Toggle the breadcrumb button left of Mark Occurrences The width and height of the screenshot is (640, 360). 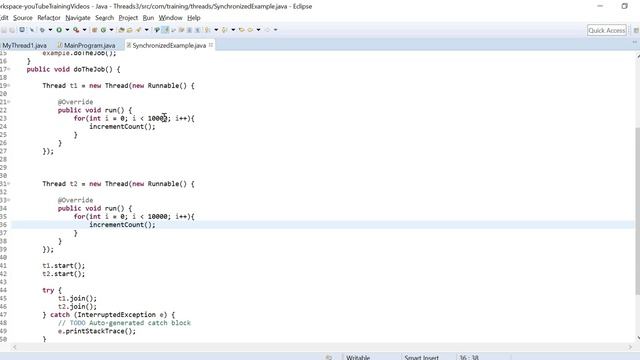[x=157, y=30]
